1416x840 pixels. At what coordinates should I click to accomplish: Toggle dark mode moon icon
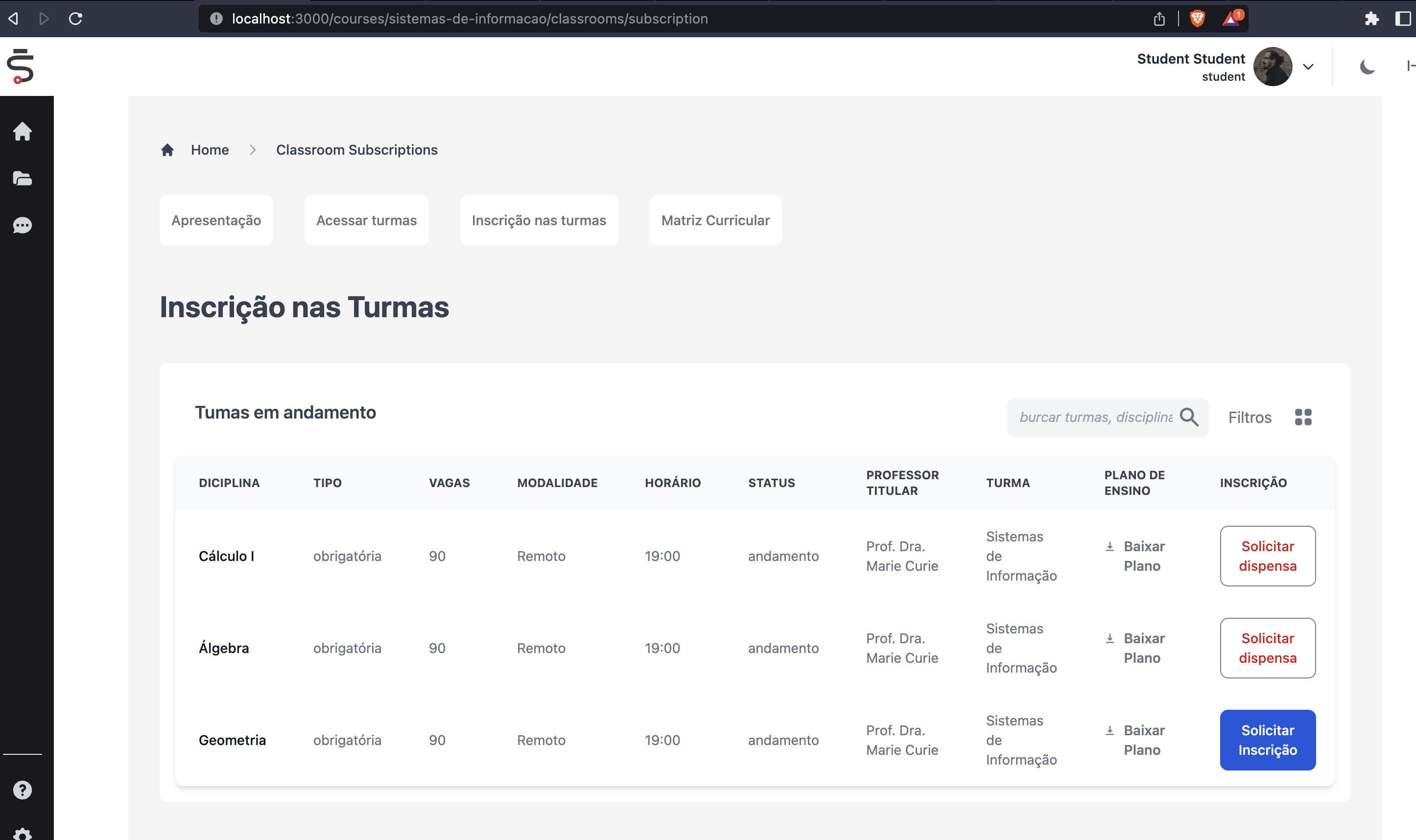[1367, 67]
